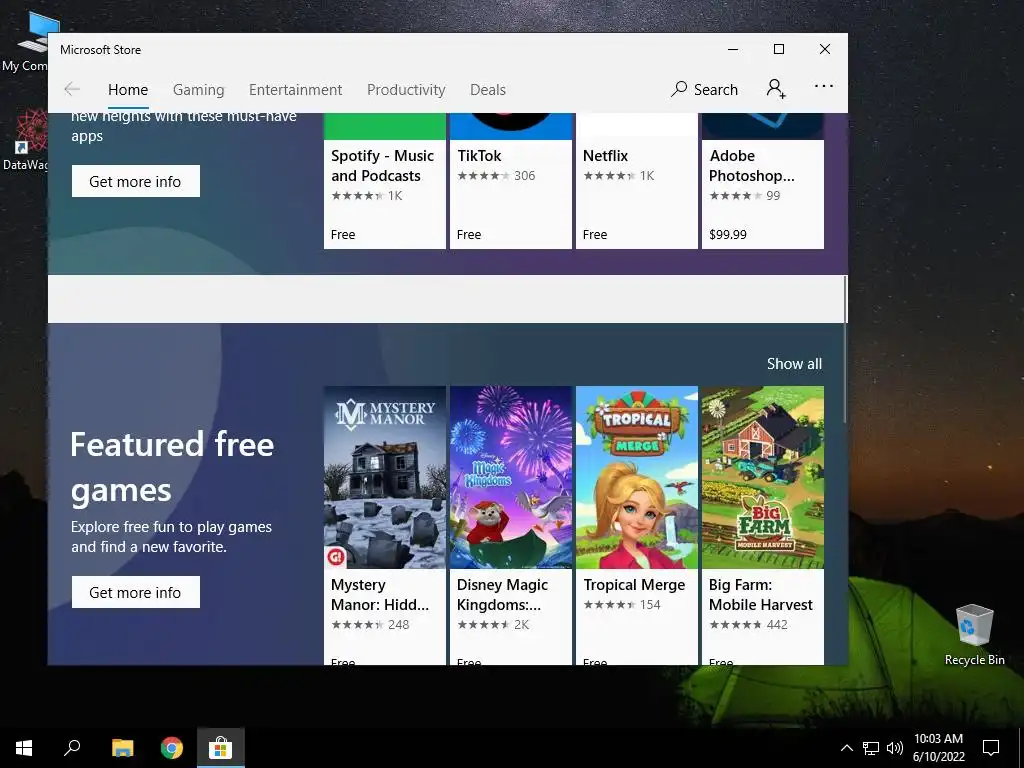Open the Netflix app card title

tap(605, 155)
